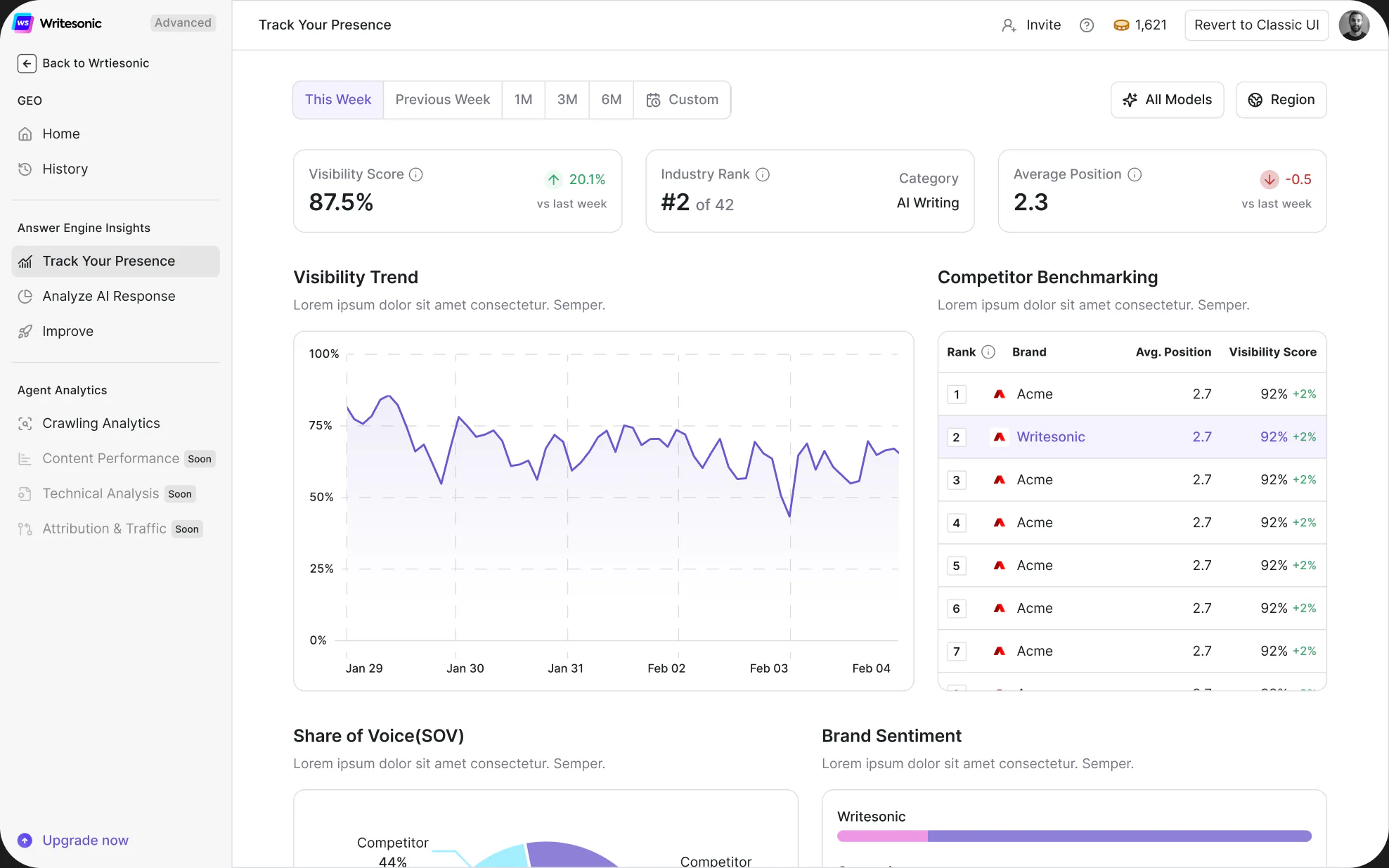Select the This Week tab
Screen dimensions: 1389x868
click(338, 100)
